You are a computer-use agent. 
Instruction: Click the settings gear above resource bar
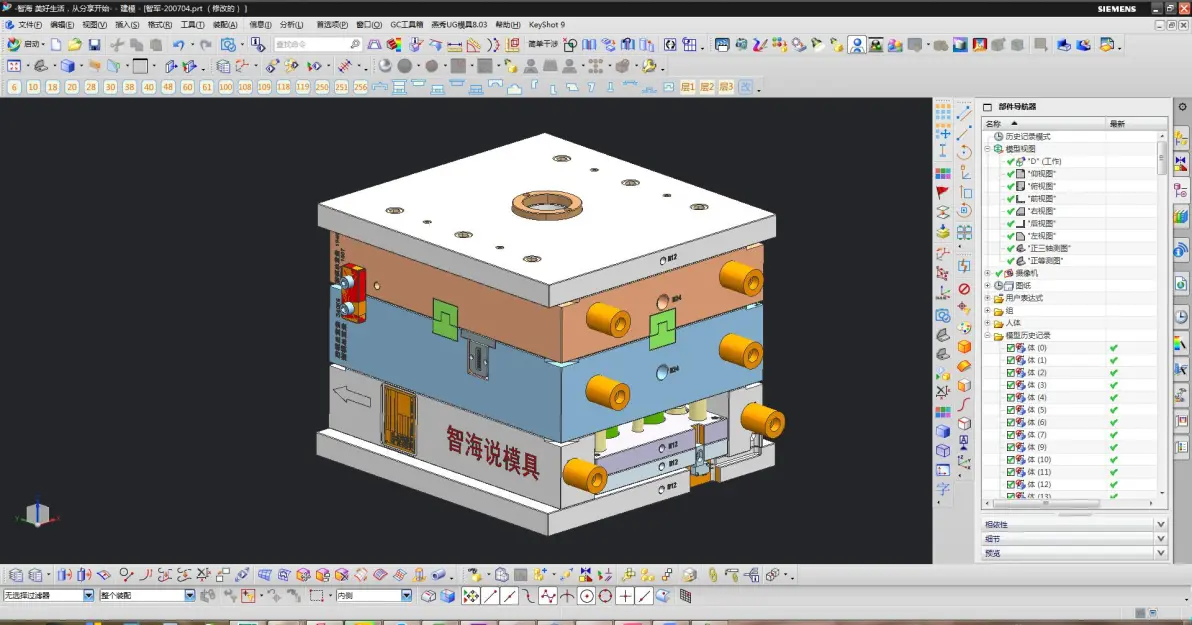click(1182, 107)
